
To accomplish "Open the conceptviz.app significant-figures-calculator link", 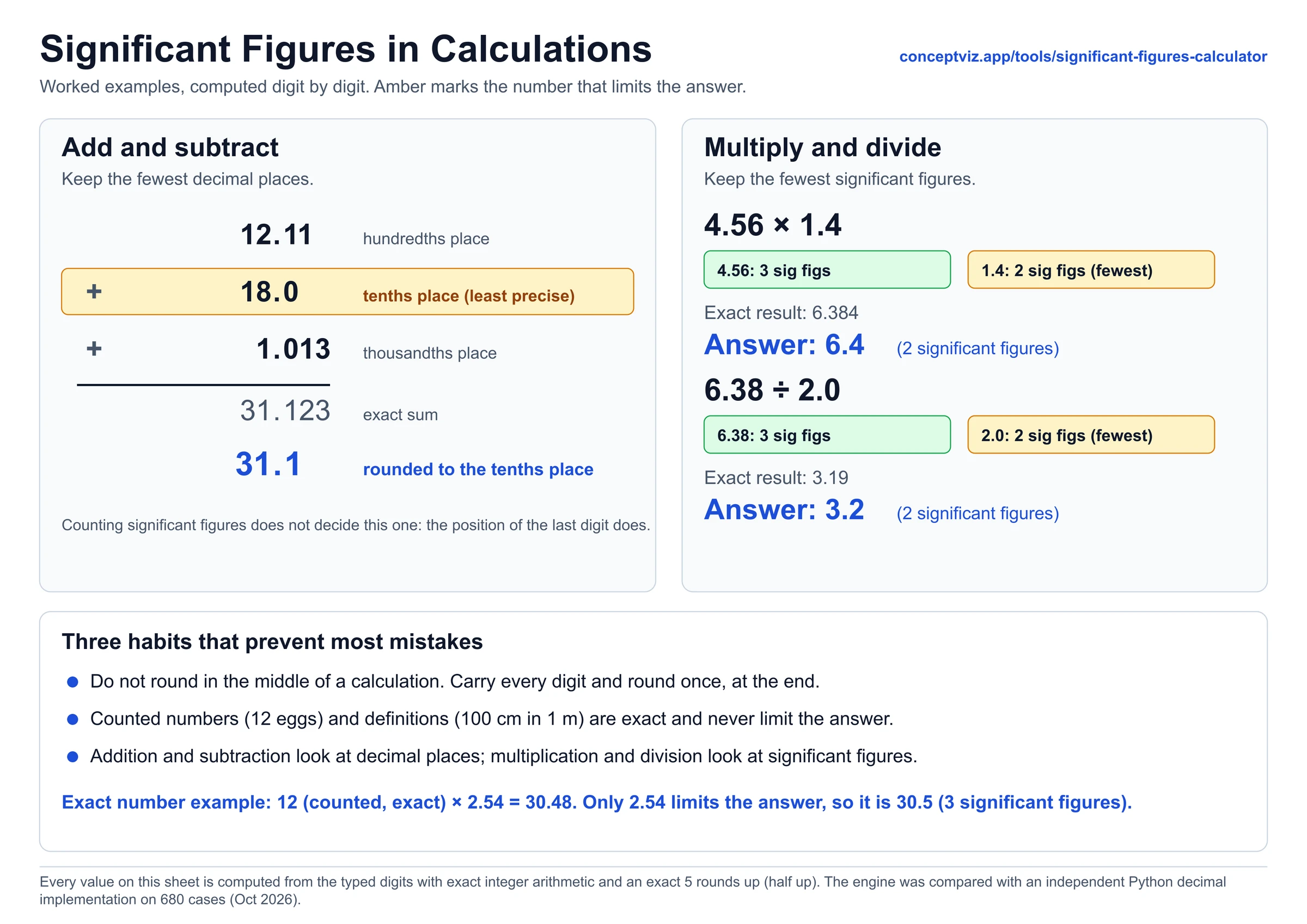I will click(x=1083, y=57).
